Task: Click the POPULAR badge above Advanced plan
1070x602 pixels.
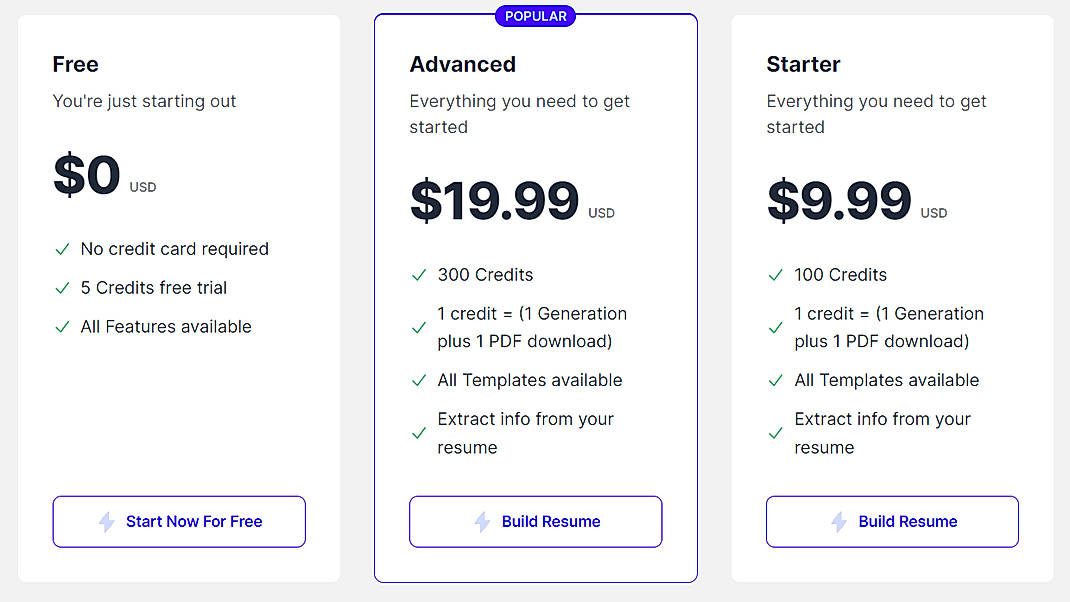Action: (x=535, y=15)
